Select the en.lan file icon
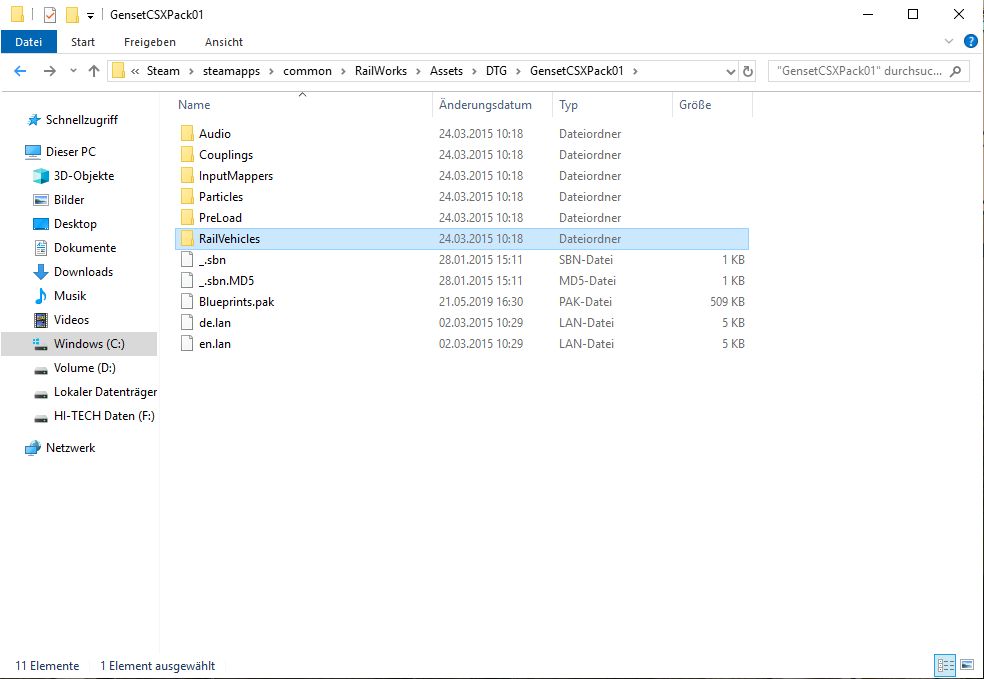The width and height of the screenshot is (984, 679). point(186,344)
